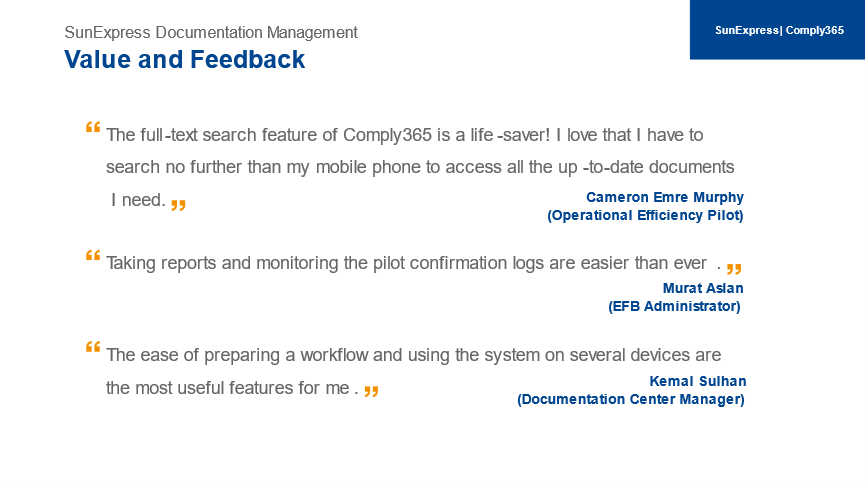Screen dimensions: 865x487
Task: Click the "(EFB Administrator)" role text
Action: 674,306
